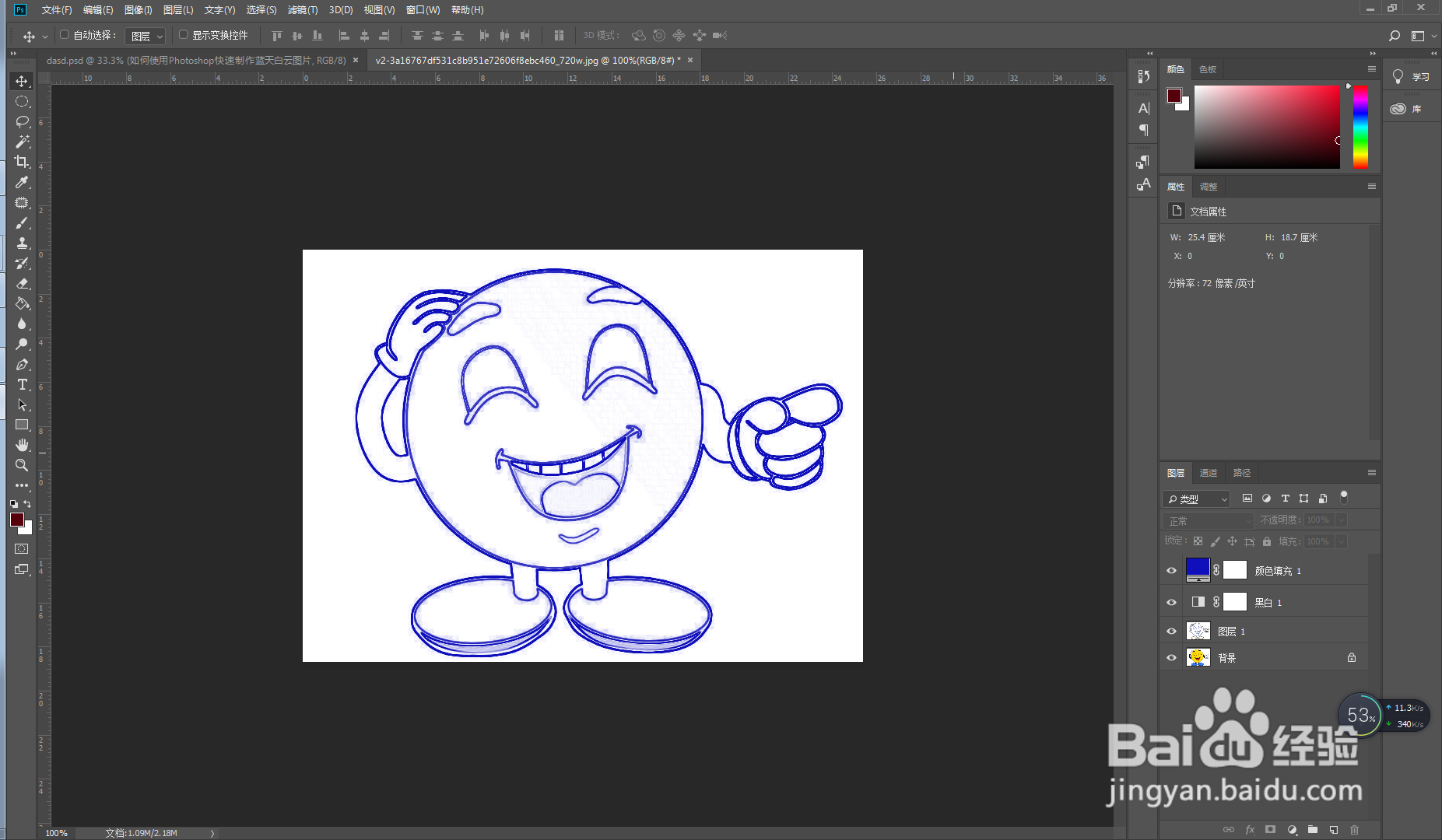
Task: Open the 滤镜(T) menu
Action: [302, 10]
